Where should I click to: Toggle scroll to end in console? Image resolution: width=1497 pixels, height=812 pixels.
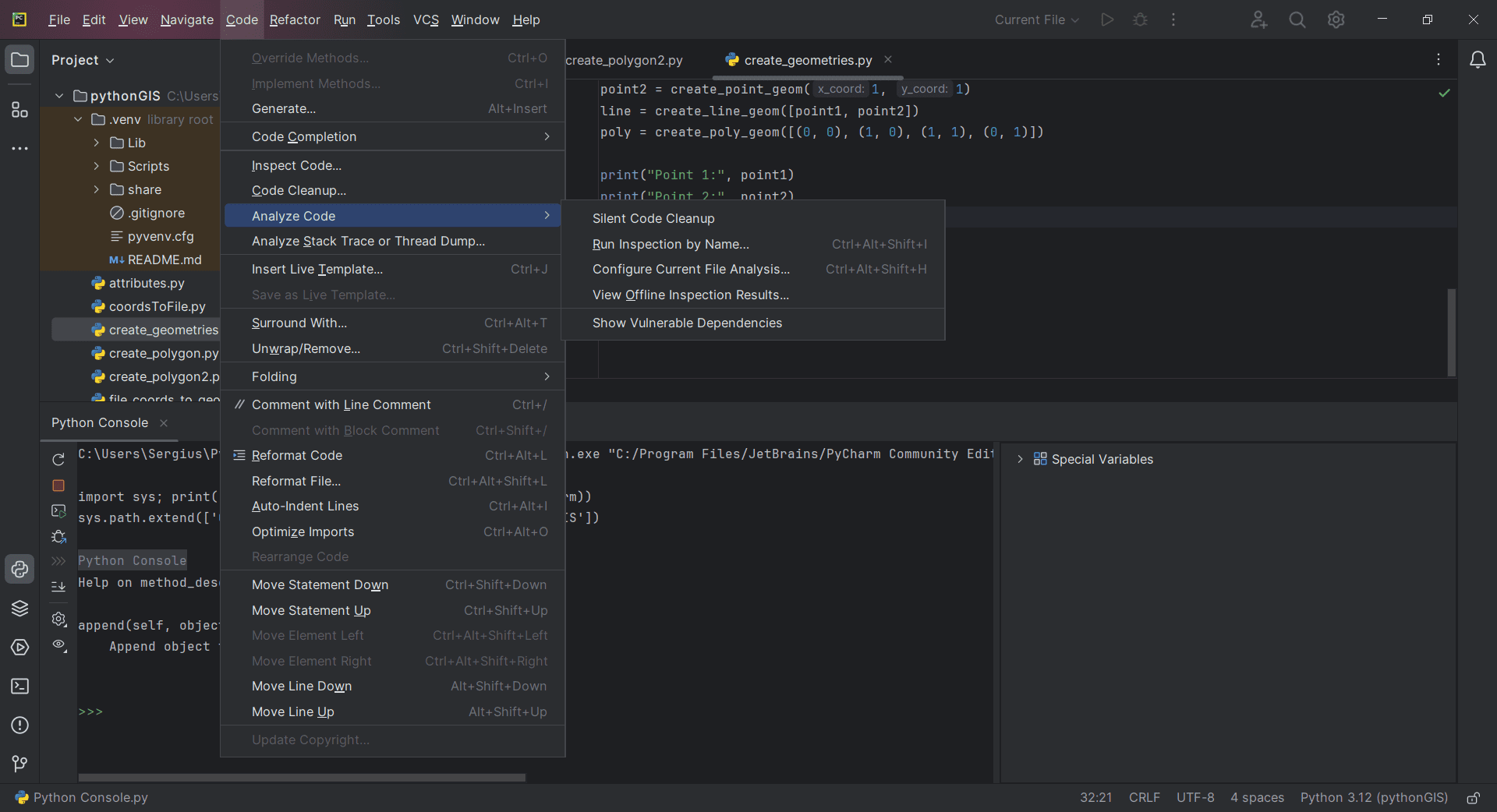[x=58, y=587]
